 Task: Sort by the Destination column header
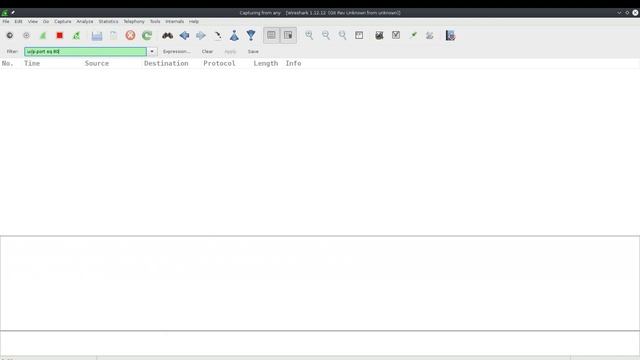click(166, 63)
